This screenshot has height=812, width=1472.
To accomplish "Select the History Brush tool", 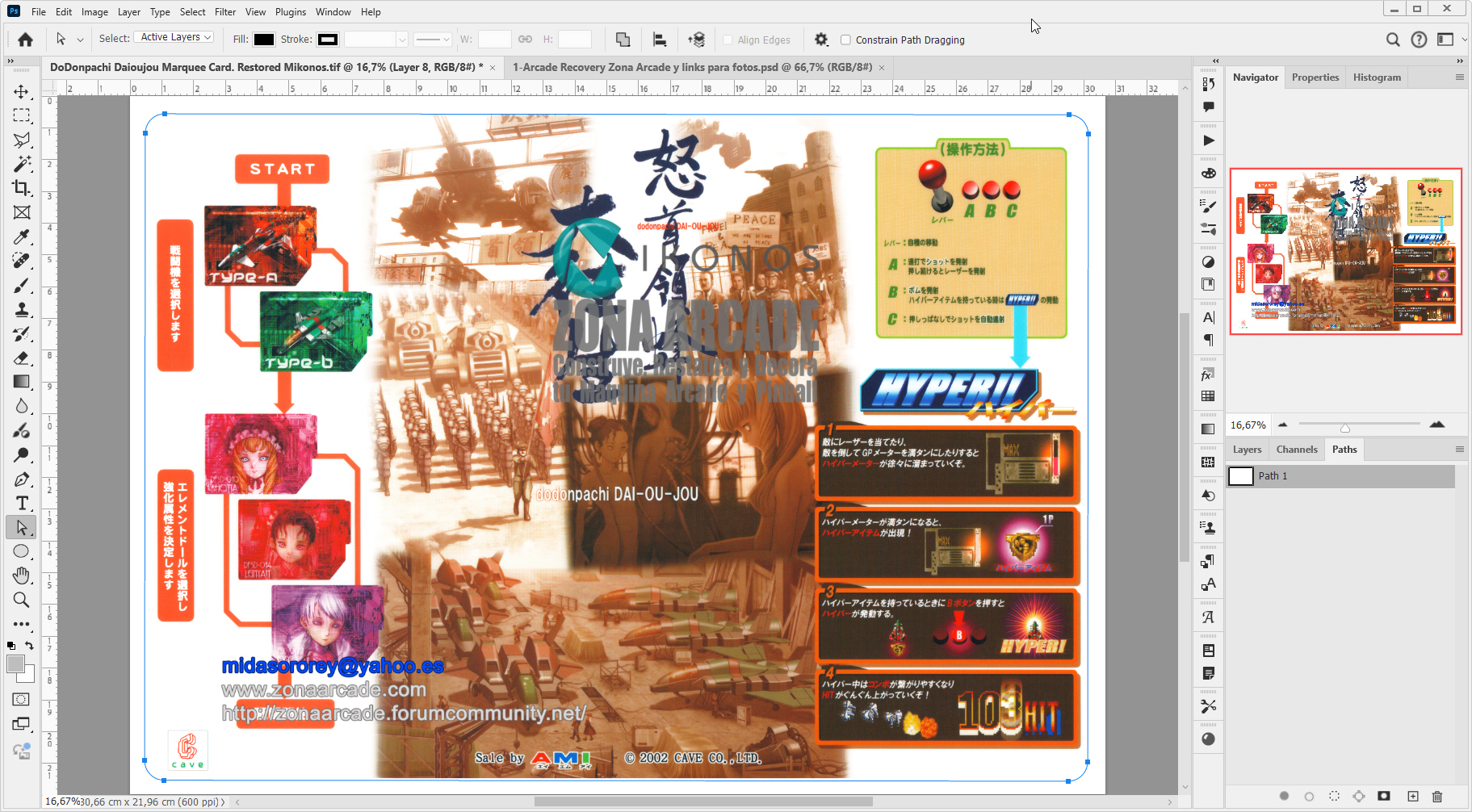I will tap(22, 334).
